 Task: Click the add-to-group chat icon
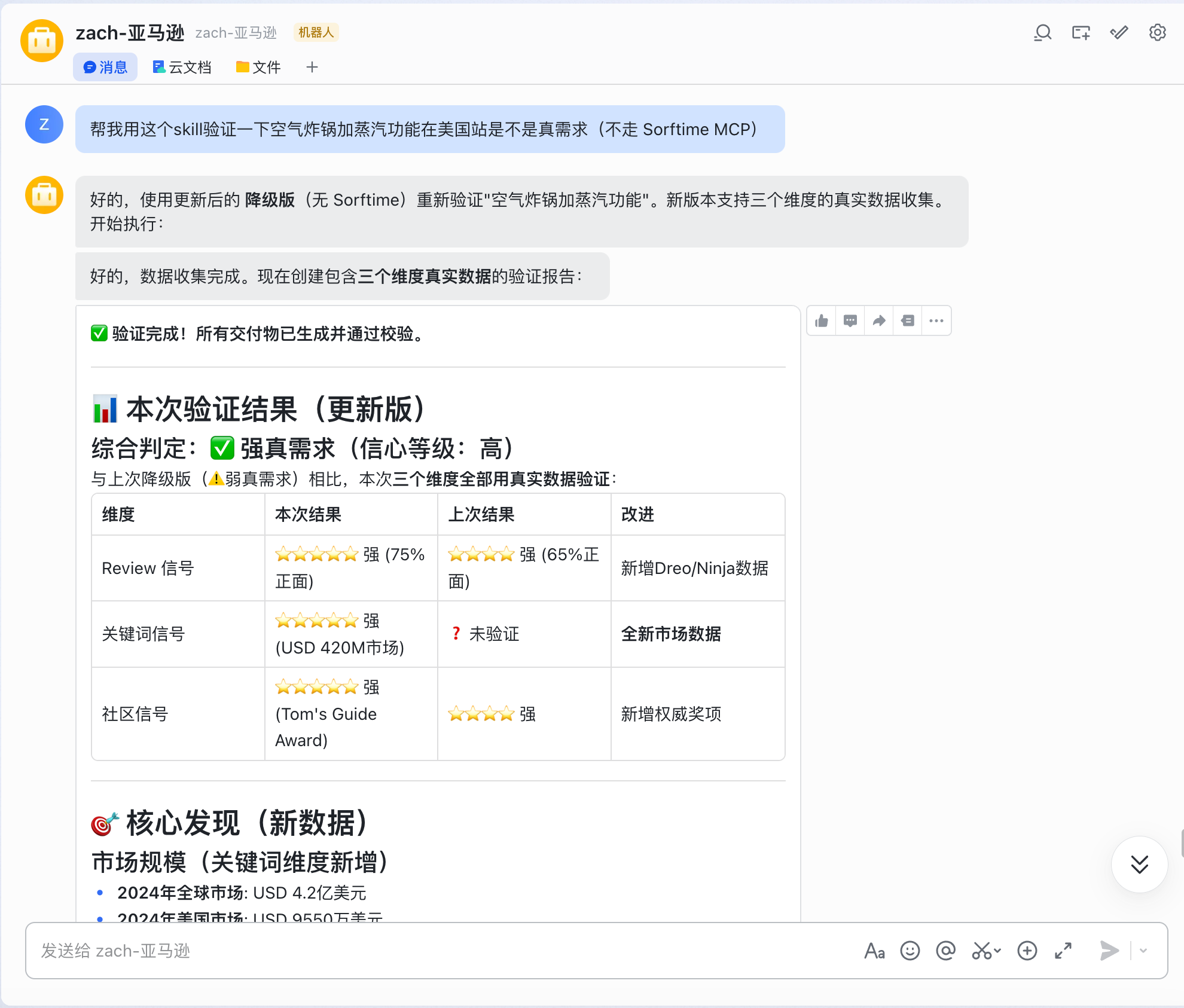click(1081, 33)
